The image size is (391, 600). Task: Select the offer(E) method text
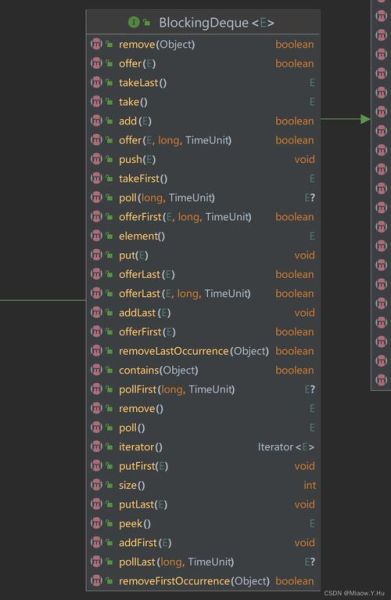[137, 64]
